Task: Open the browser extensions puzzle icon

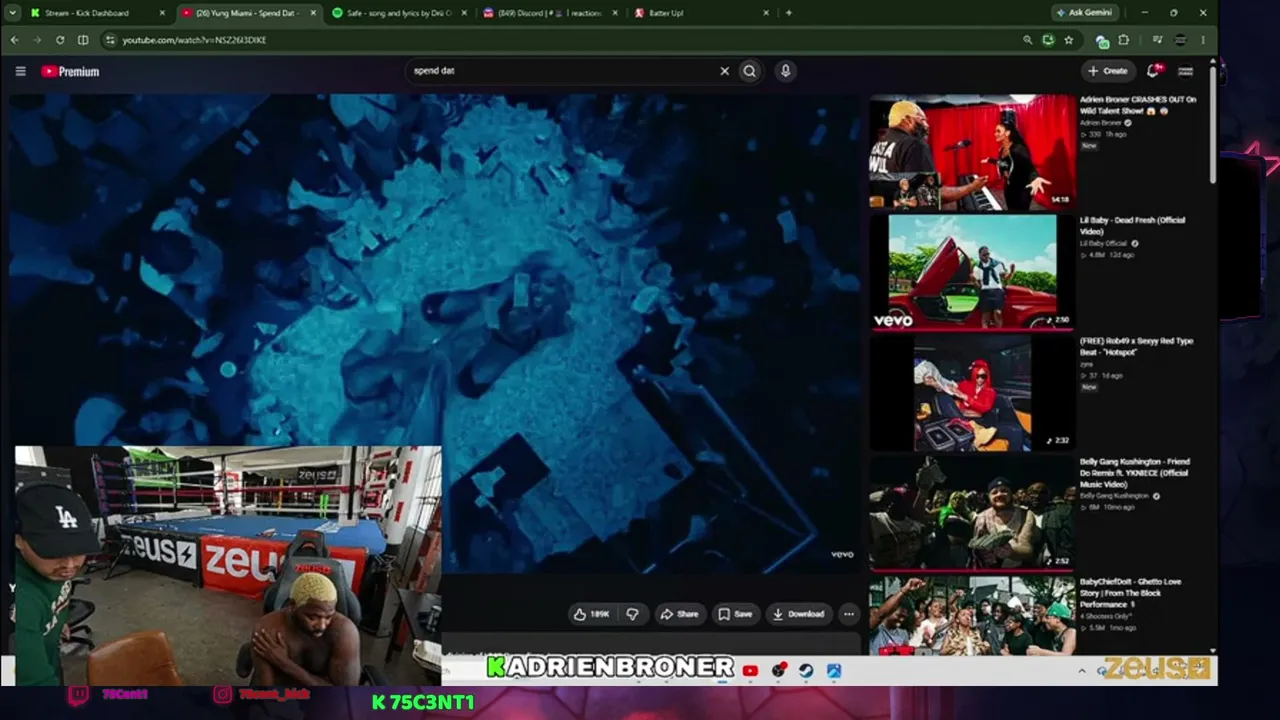Action: point(1124,40)
